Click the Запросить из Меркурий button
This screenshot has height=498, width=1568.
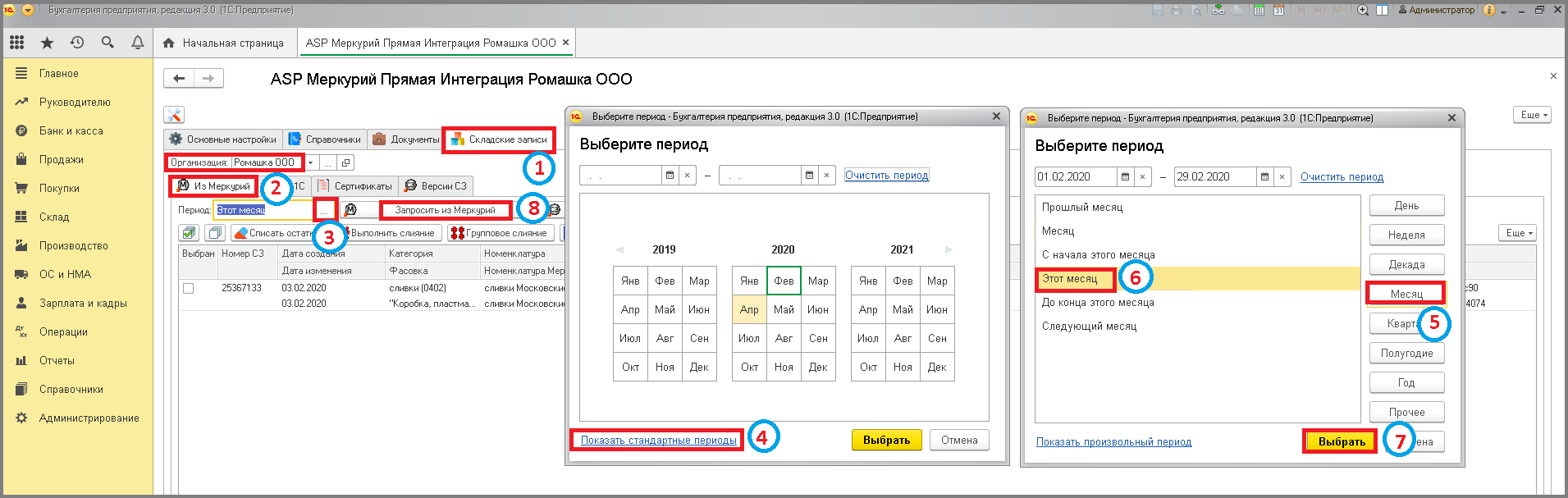coord(446,210)
